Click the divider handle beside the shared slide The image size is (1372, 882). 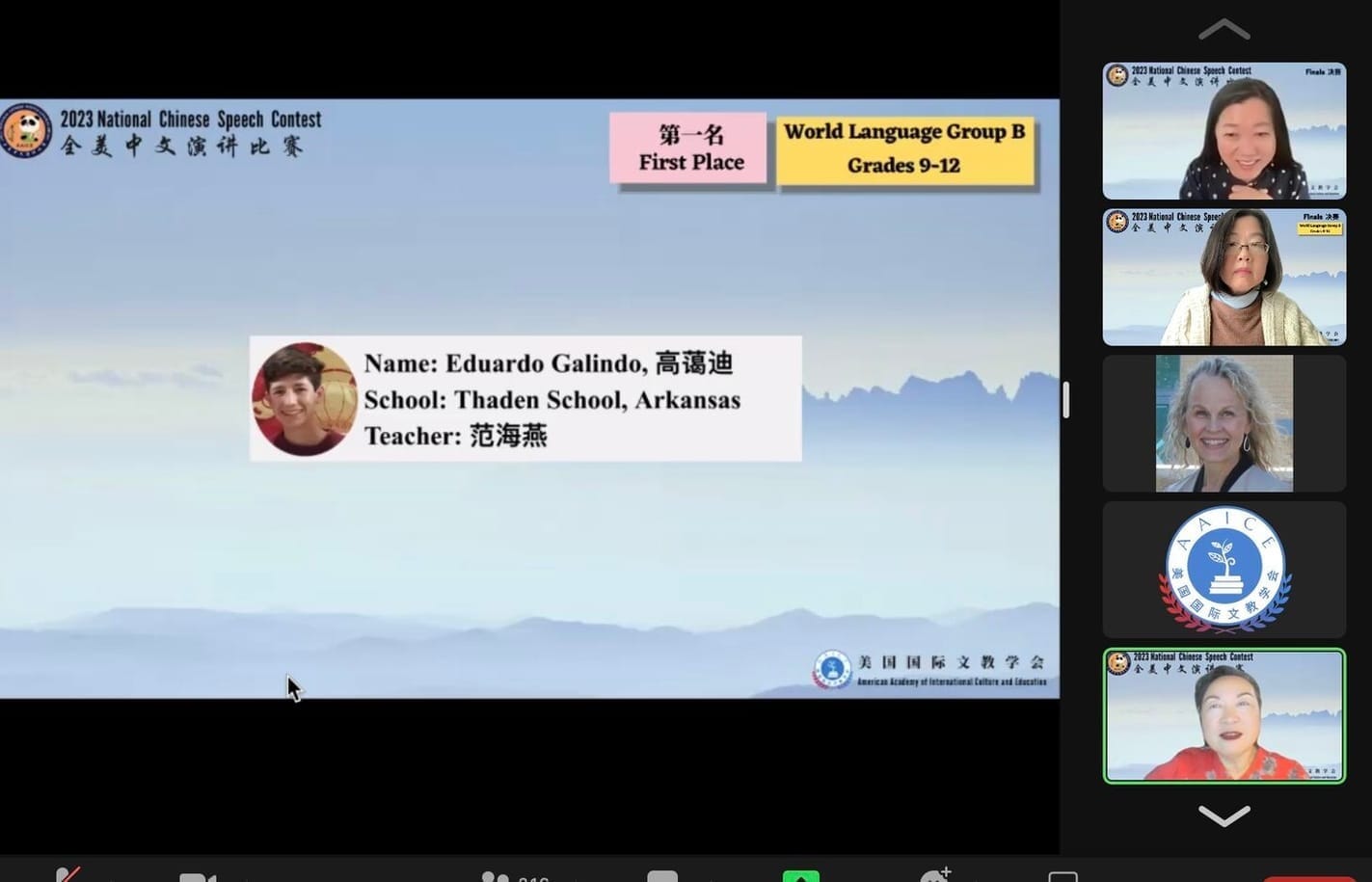click(1065, 399)
